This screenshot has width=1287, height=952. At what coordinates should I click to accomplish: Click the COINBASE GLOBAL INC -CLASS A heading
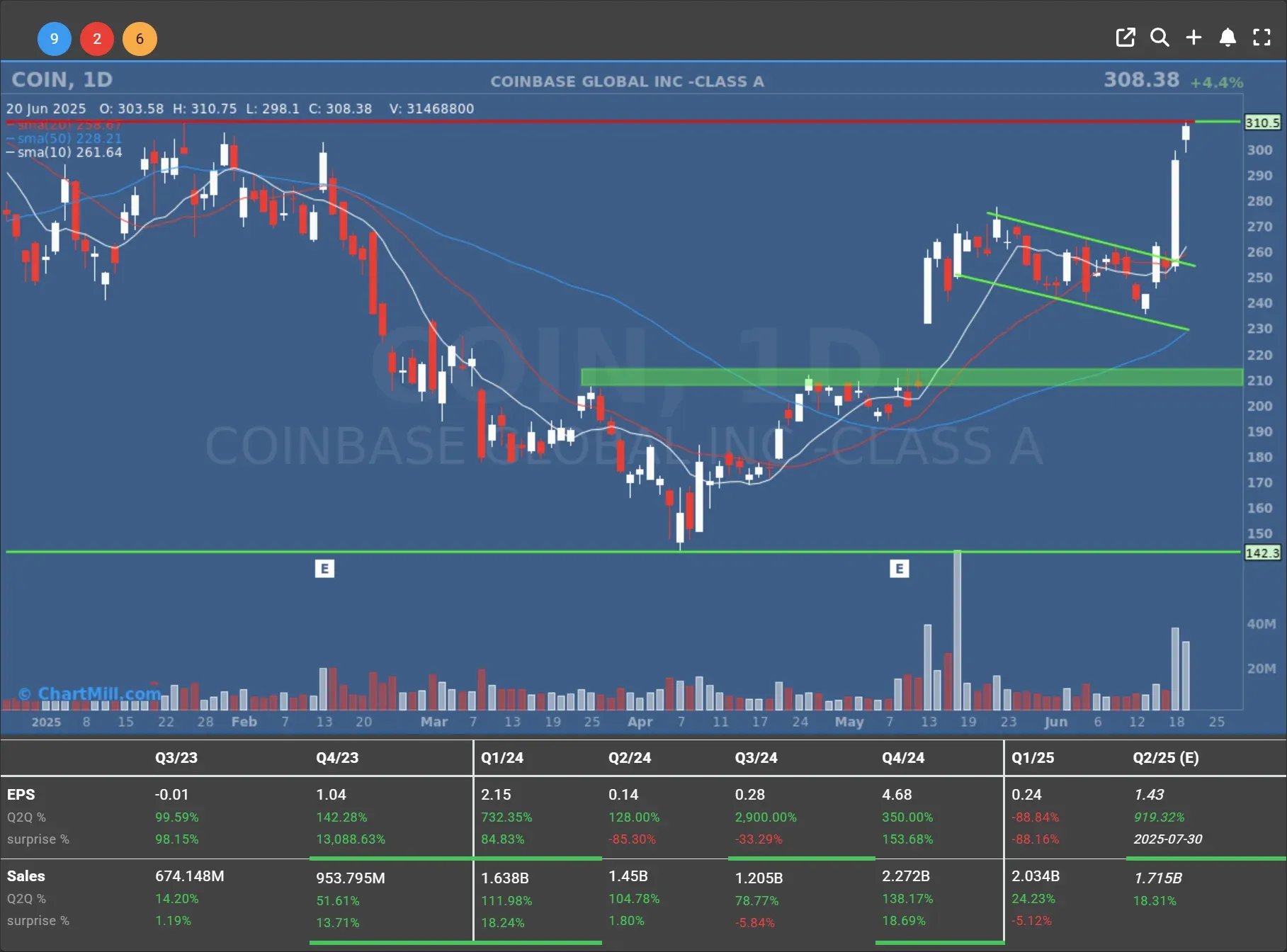pyautogui.click(x=628, y=81)
